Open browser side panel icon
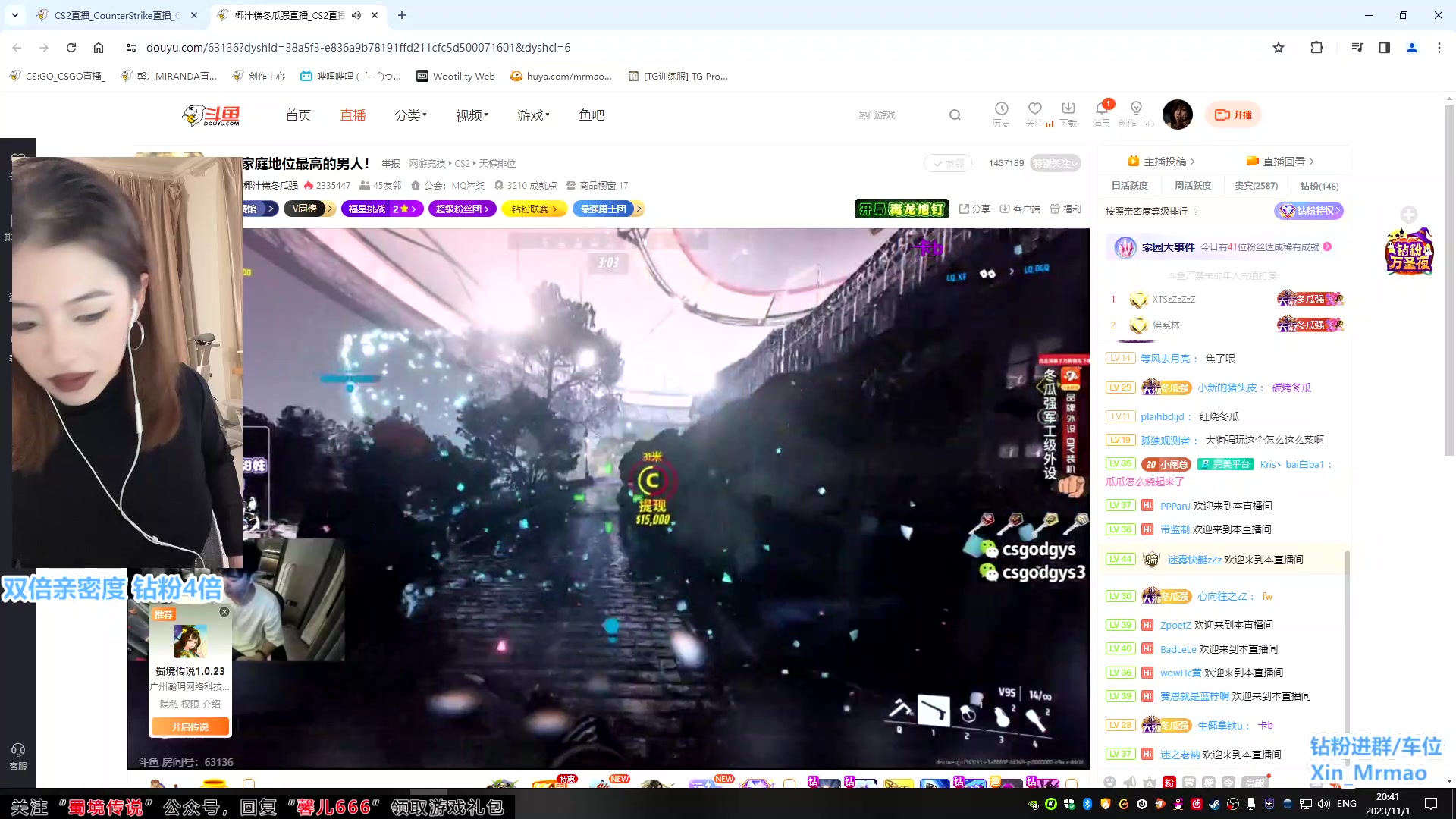 click(1385, 48)
